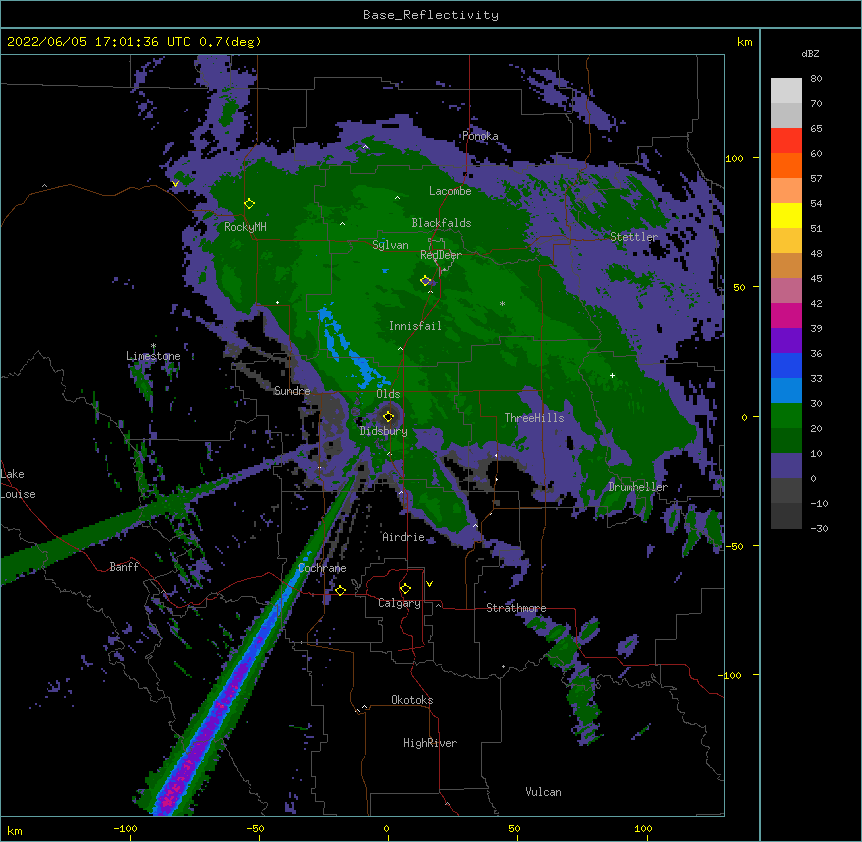Click the Vulcan town label
Image resolution: width=862 pixels, height=842 pixels.
tap(543, 792)
